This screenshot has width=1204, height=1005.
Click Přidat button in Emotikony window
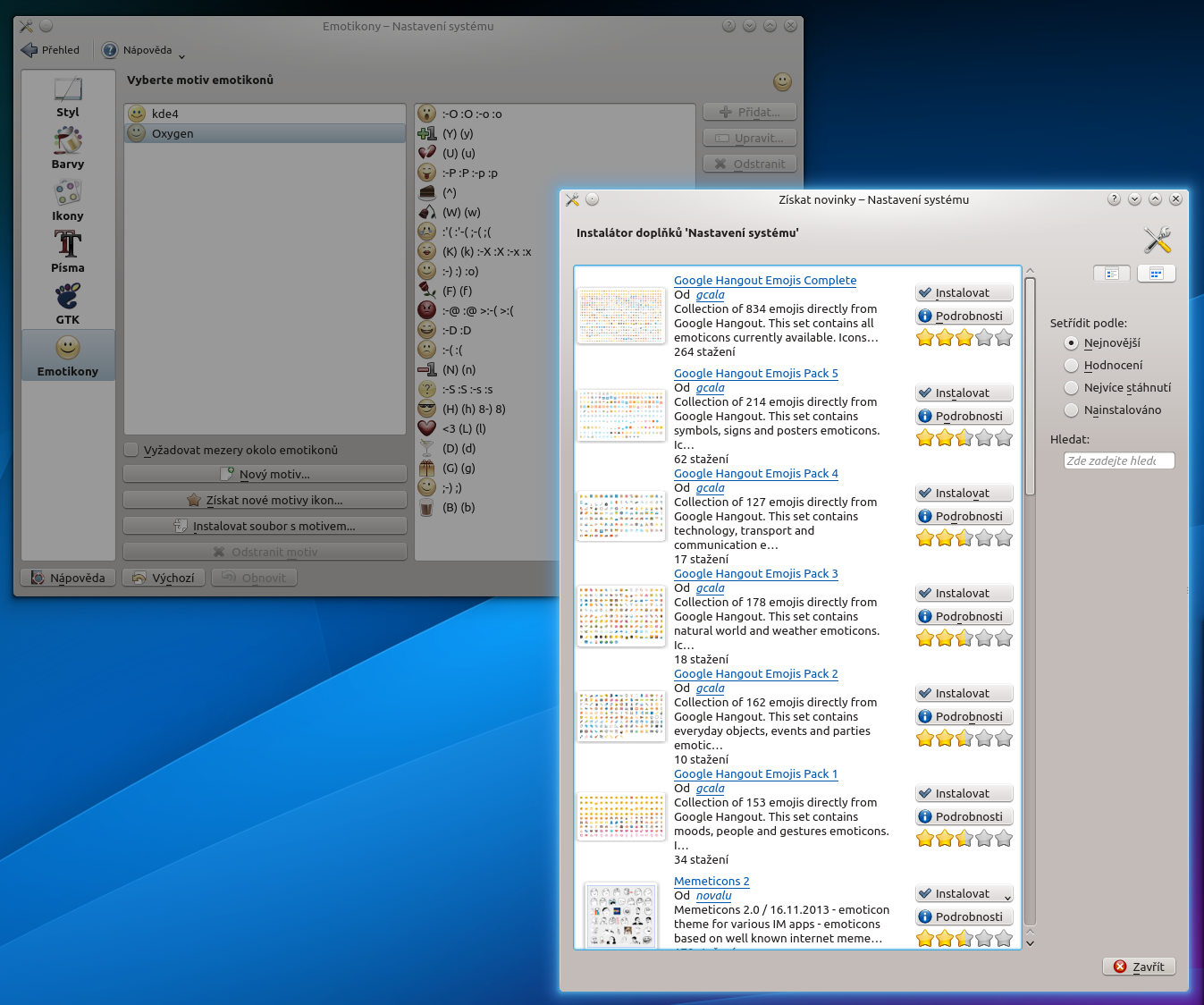750,112
